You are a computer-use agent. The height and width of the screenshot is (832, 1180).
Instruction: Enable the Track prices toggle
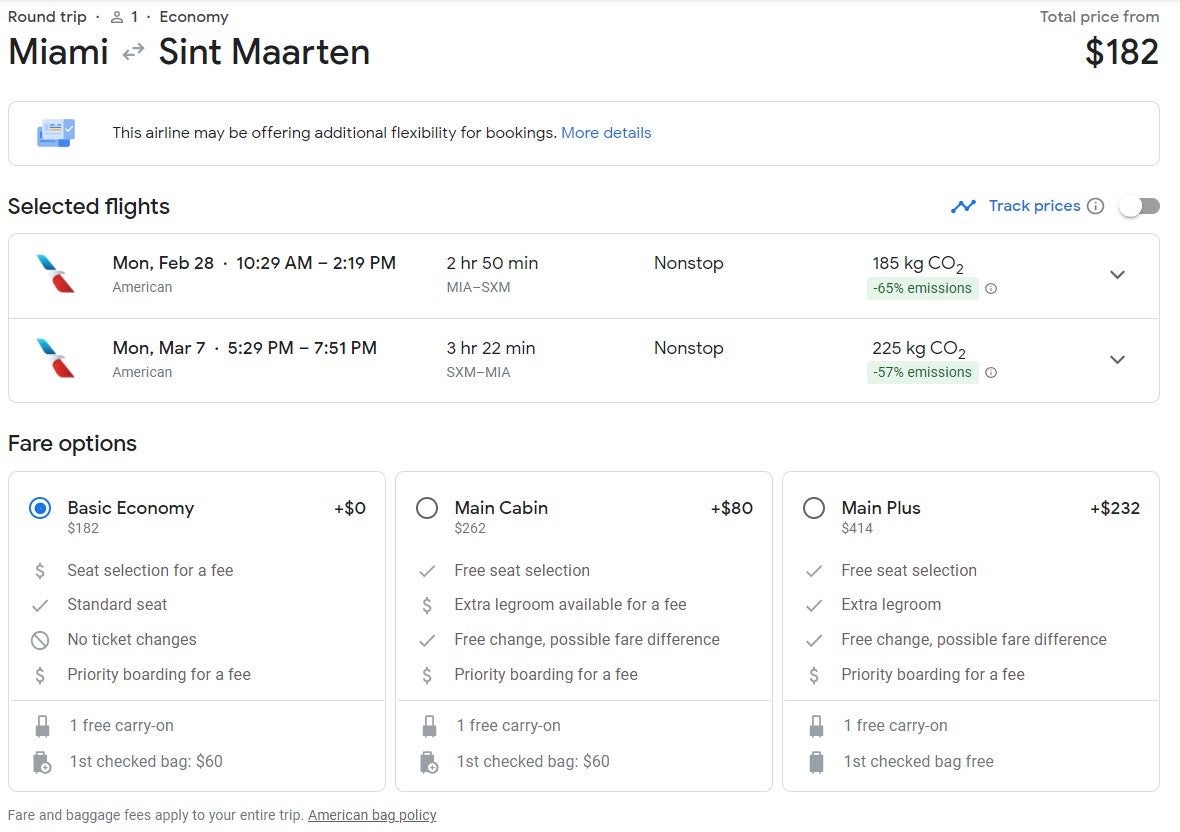pos(1139,206)
